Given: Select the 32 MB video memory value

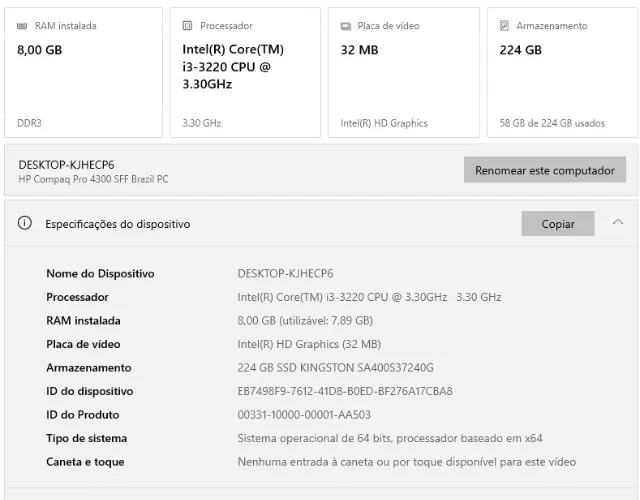Looking at the screenshot, I should click(359, 50).
